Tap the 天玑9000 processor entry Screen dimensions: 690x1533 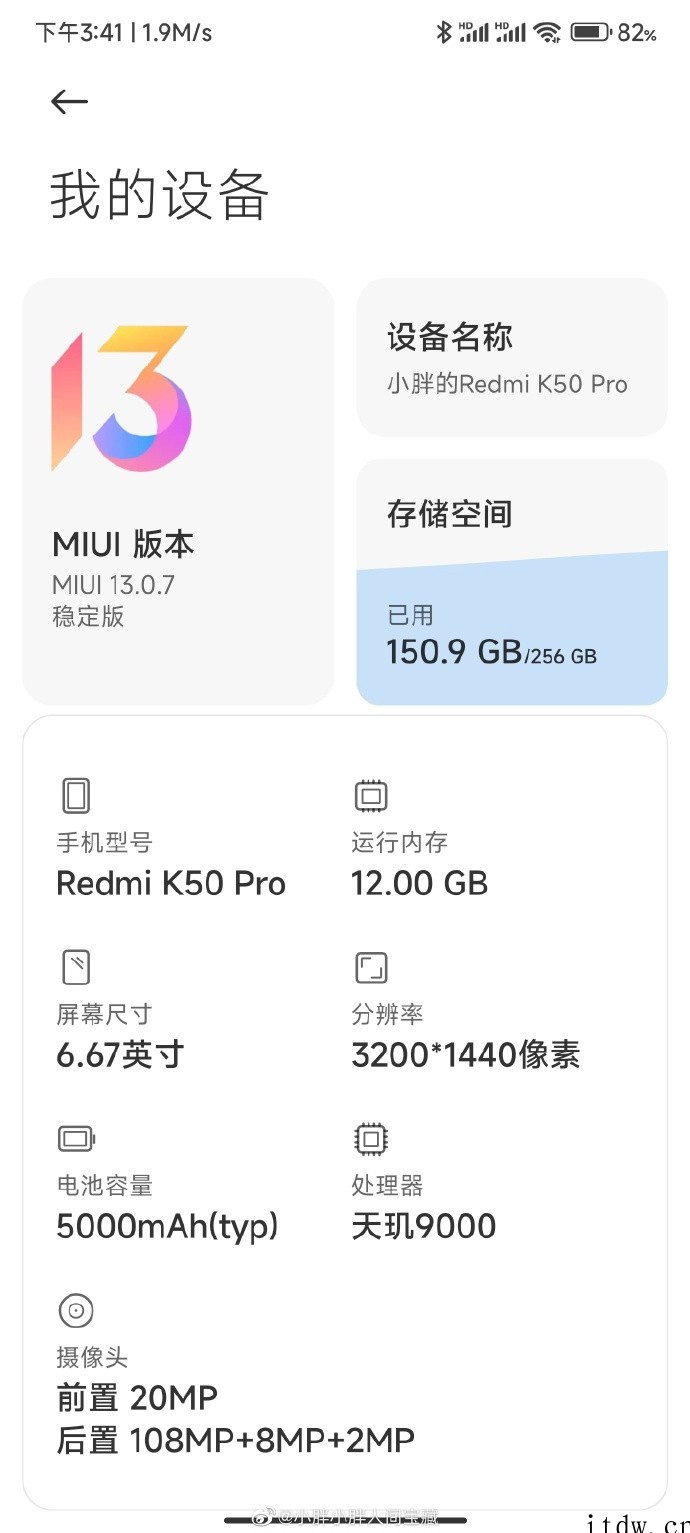click(423, 1226)
